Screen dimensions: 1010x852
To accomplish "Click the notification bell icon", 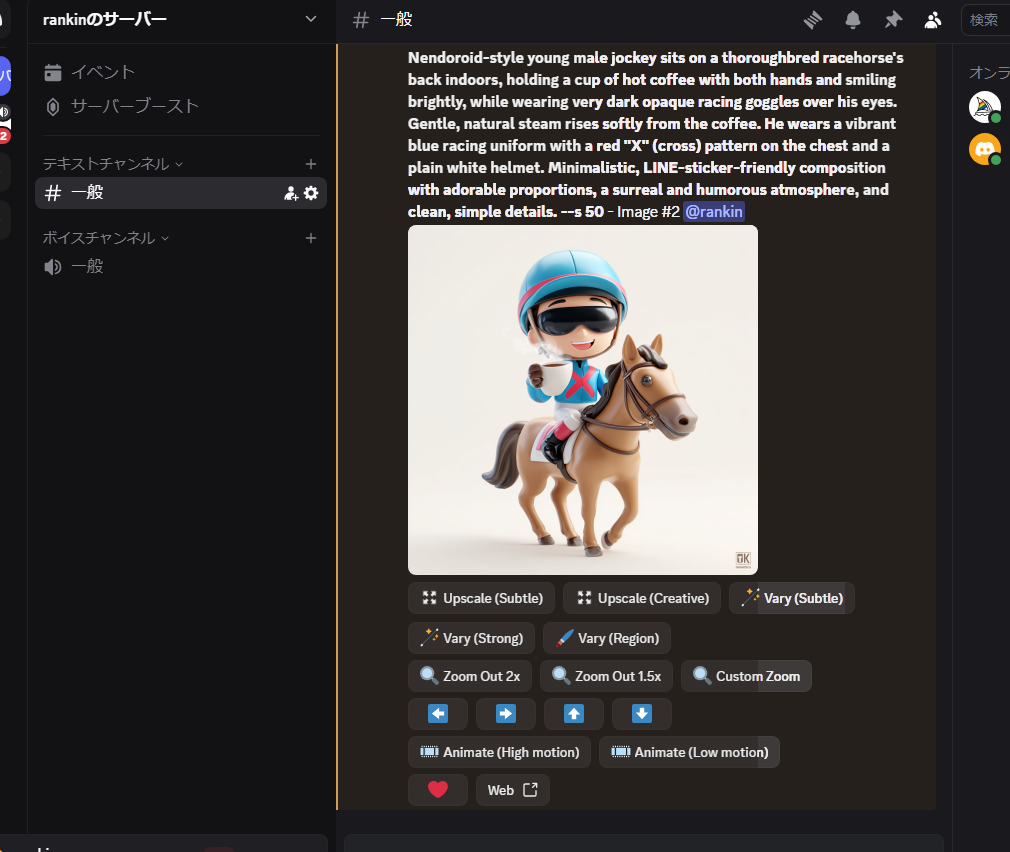I will [x=853, y=20].
